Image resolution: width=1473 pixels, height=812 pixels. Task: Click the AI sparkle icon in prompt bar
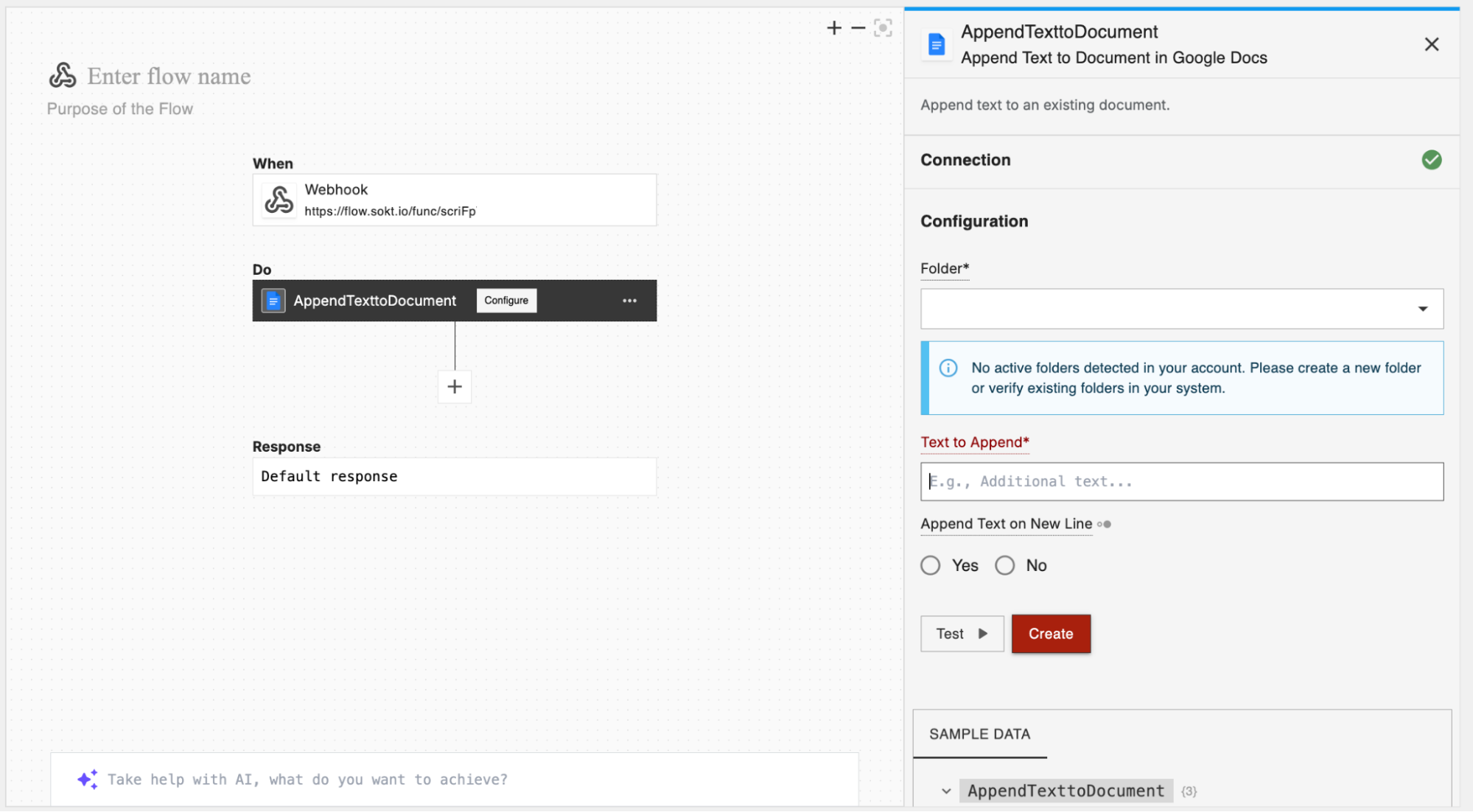coord(87,779)
